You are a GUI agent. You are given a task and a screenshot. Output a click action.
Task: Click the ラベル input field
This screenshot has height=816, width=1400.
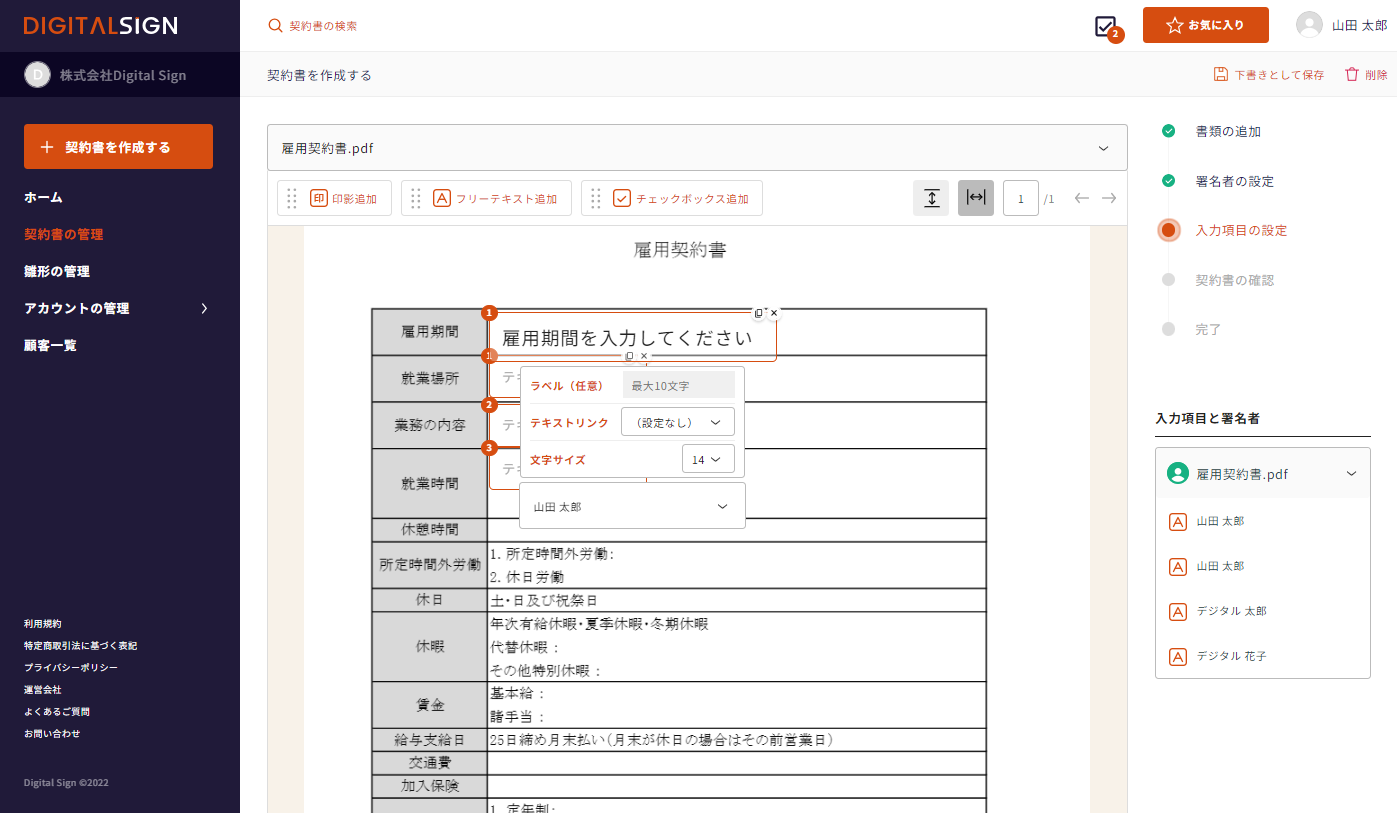pos(678,385)
